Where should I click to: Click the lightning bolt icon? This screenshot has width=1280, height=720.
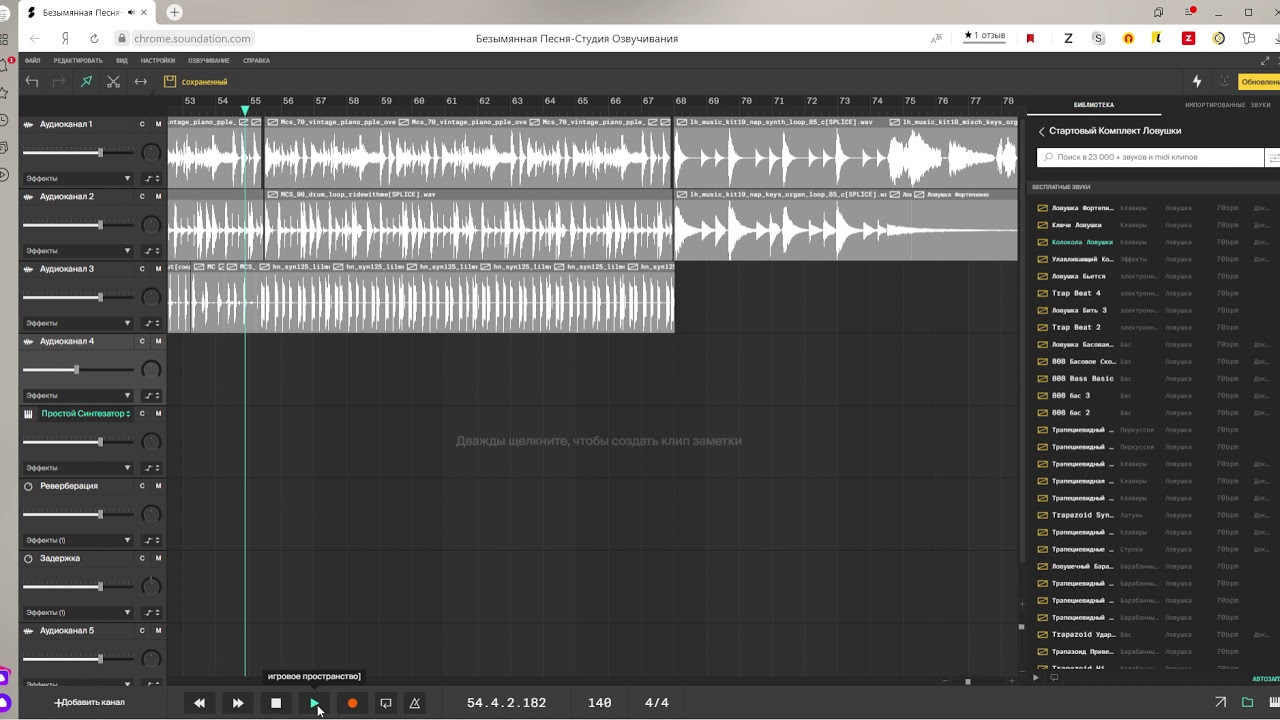pyautogui.click(x=1197, y=82)
